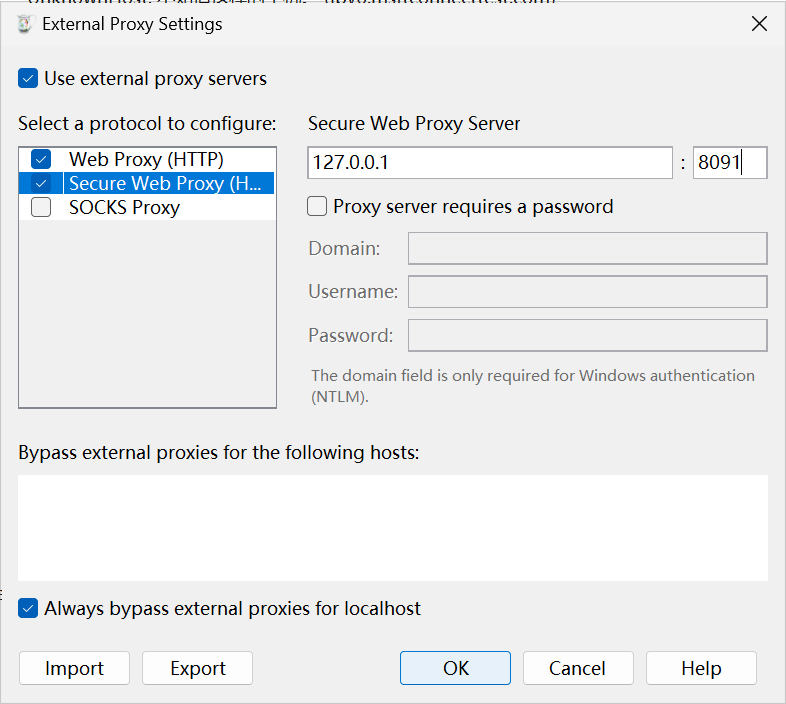Click the Domain text field
This screenshot has width=786, height=704.
coord(587,248)
